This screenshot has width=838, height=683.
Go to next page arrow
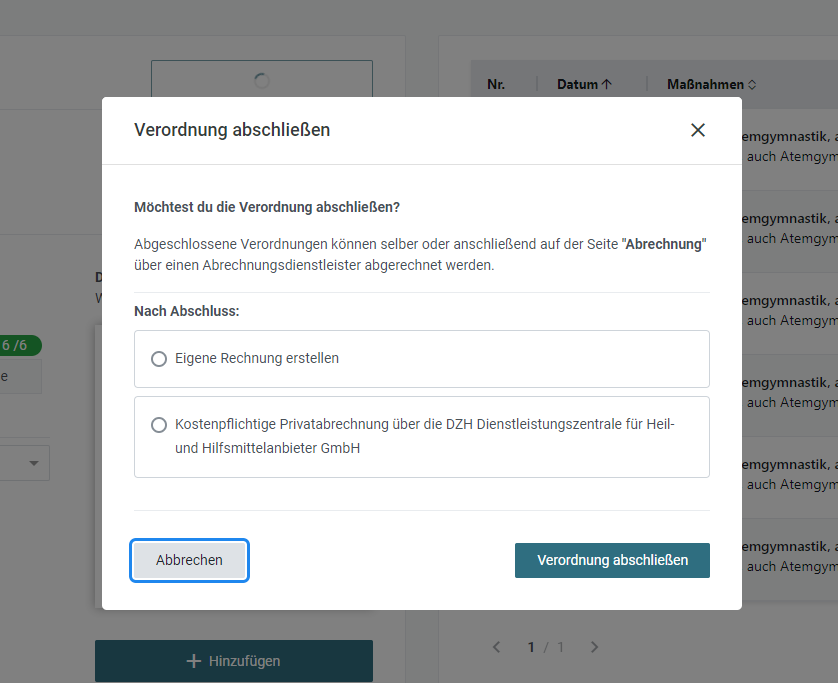click(x=594, y=647)
